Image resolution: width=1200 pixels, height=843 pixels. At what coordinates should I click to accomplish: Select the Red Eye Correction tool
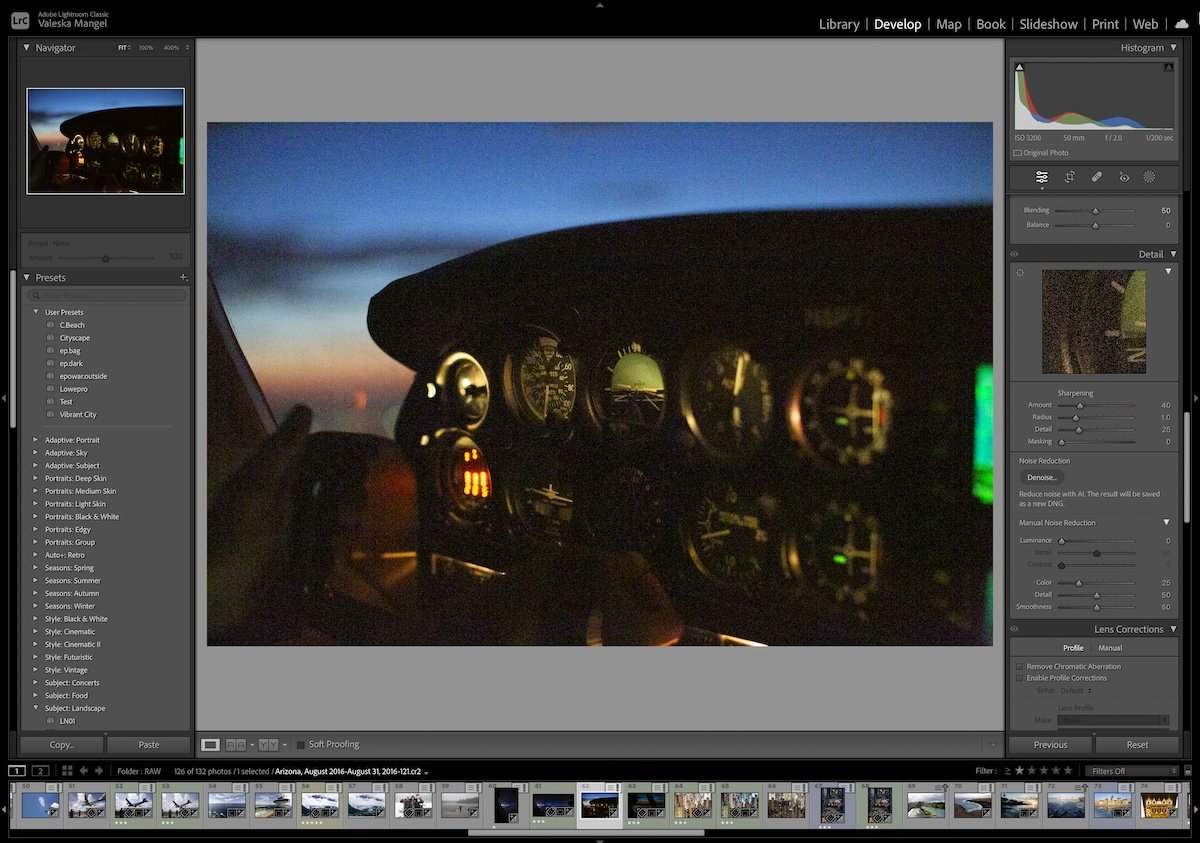[x=1124, y=176]
